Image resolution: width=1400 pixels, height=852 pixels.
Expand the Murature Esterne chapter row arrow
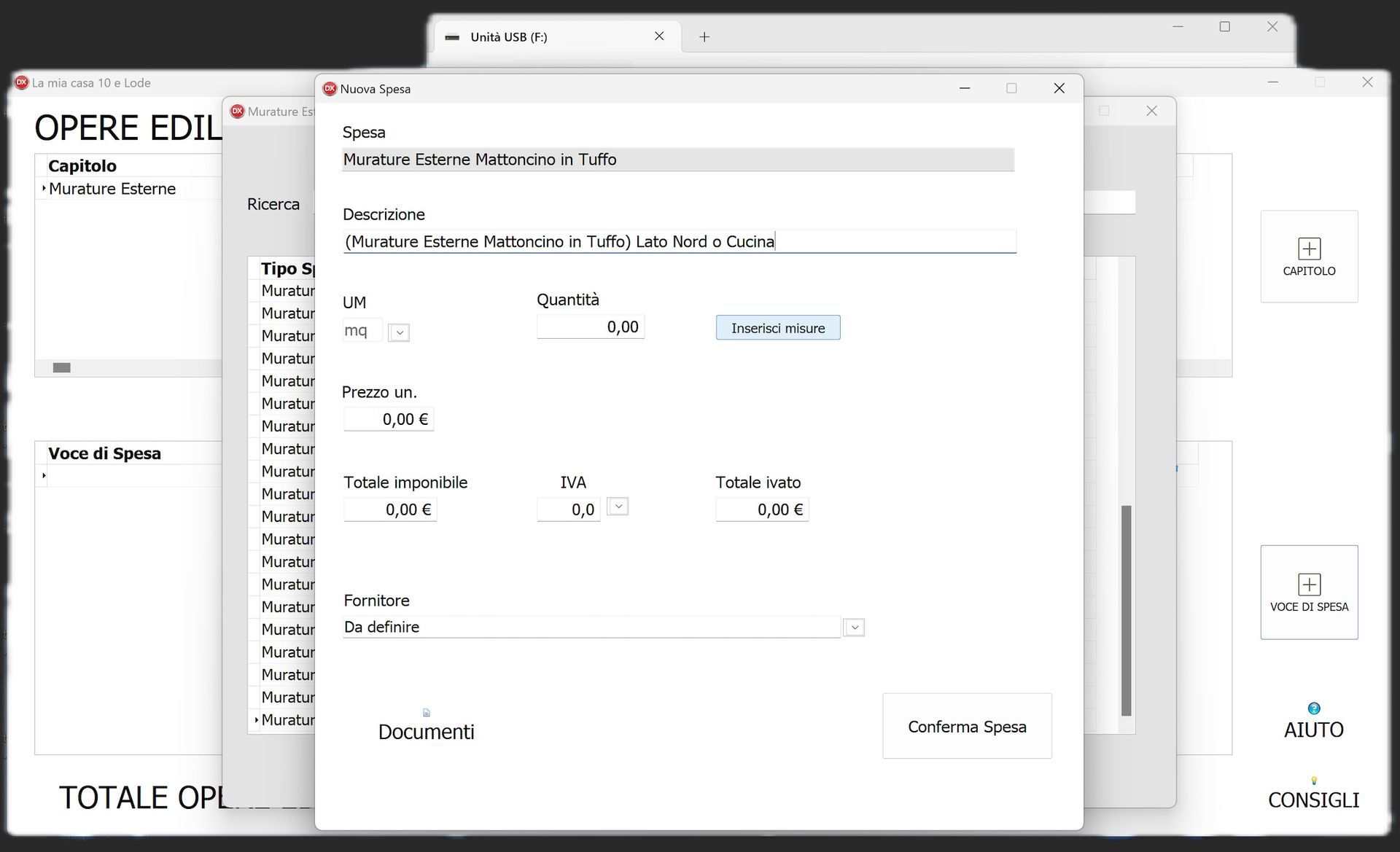click(x=44, y=188)
